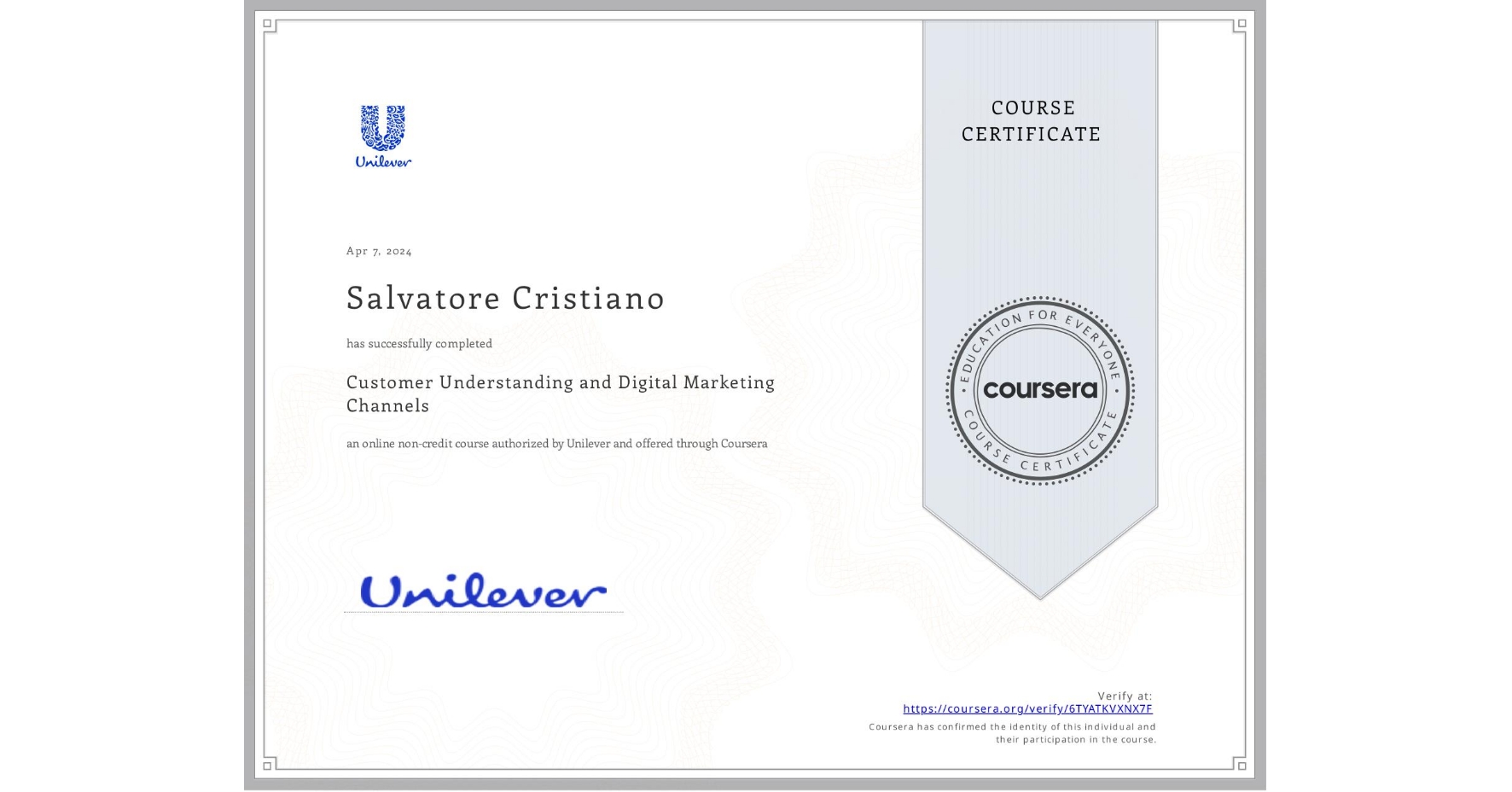The width and height of the screenshot is (1512, 792).
Task: Select the course title 'Customer Understanding and Digital Marketing Channels'
Action: click(561, 393)
